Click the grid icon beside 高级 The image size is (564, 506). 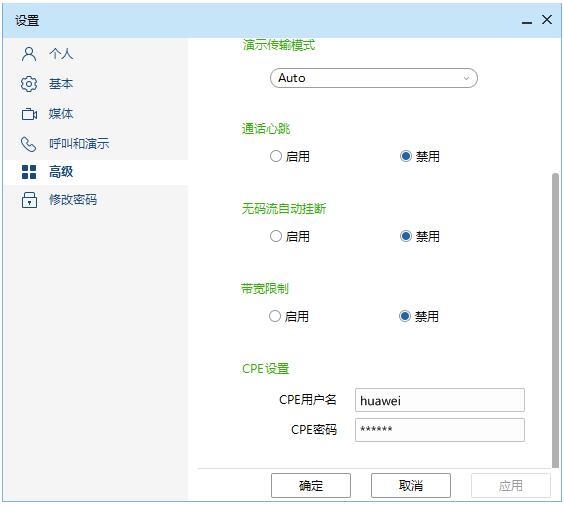point(29,172)
